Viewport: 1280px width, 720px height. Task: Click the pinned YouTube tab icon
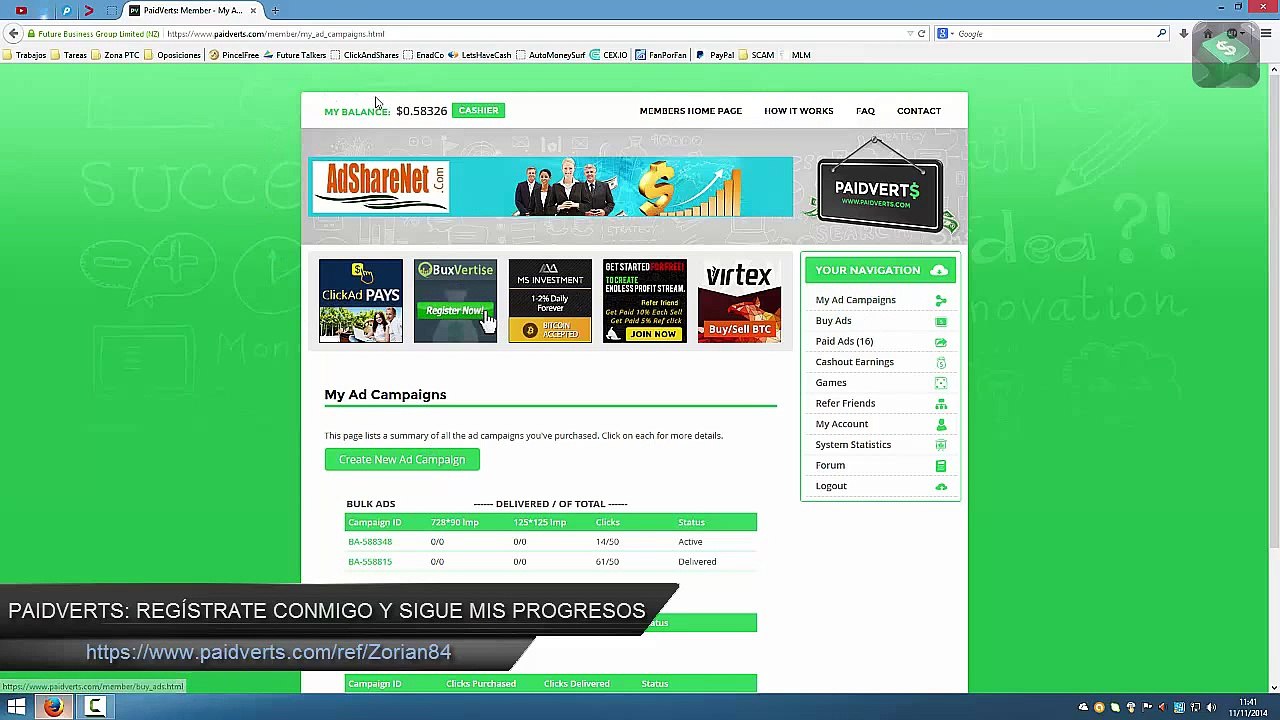pos(21,10)
